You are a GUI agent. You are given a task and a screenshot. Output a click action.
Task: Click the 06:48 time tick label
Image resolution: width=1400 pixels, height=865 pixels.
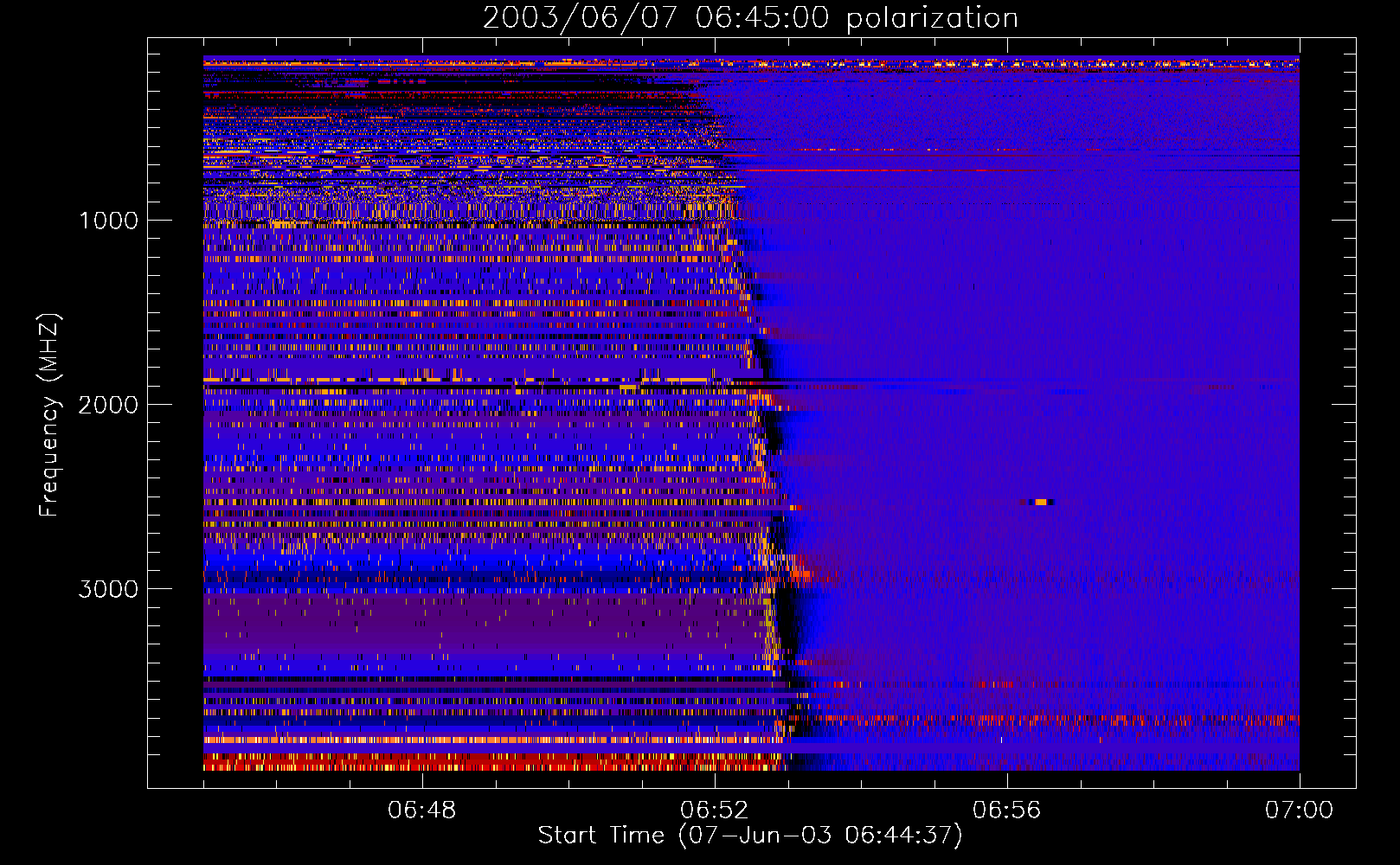[x=422, y=811]
